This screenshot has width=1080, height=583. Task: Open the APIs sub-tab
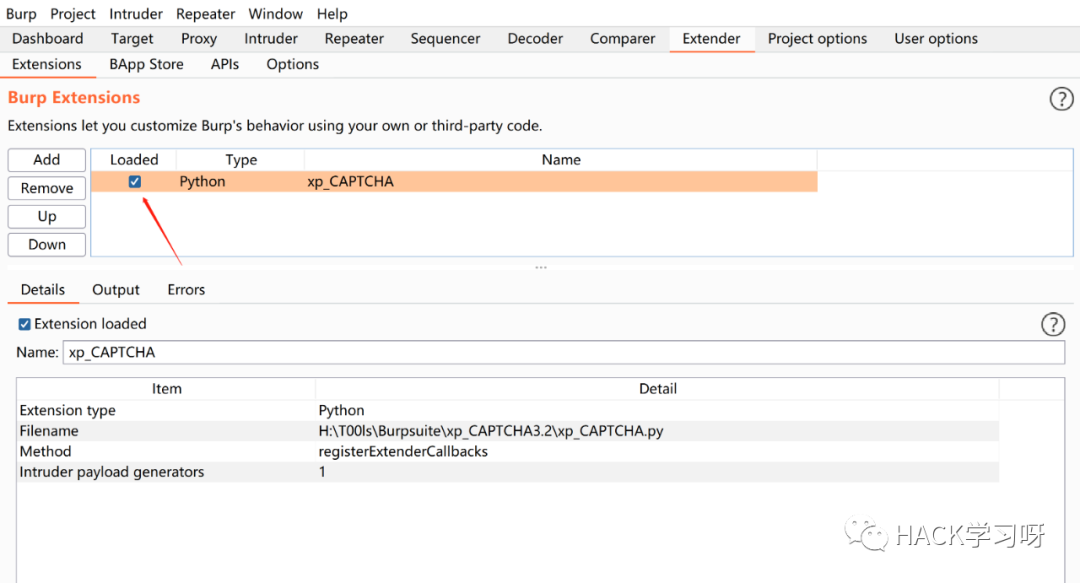pyautogui.click(x=225, y=64)
